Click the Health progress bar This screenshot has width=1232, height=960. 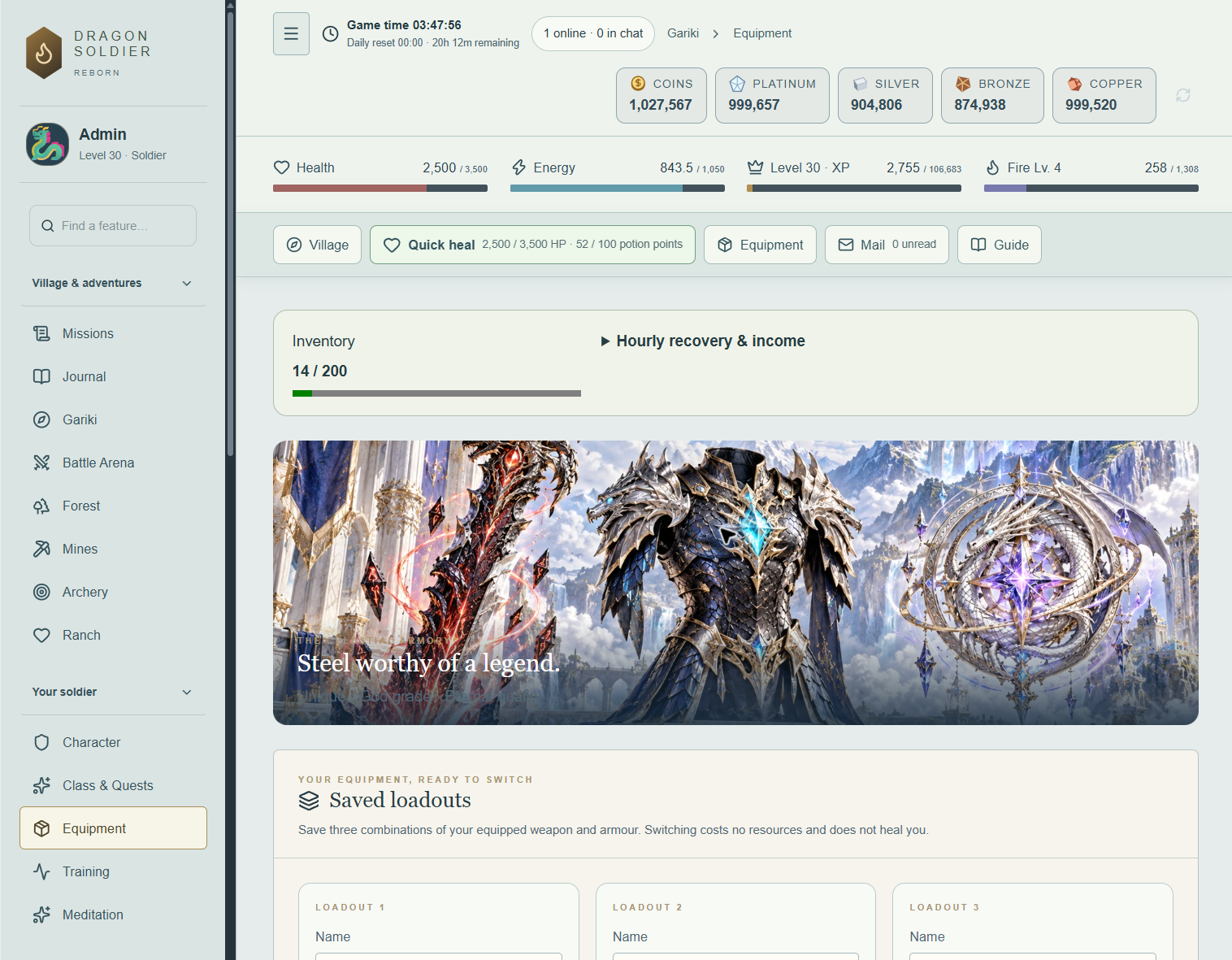coord(380,188)
